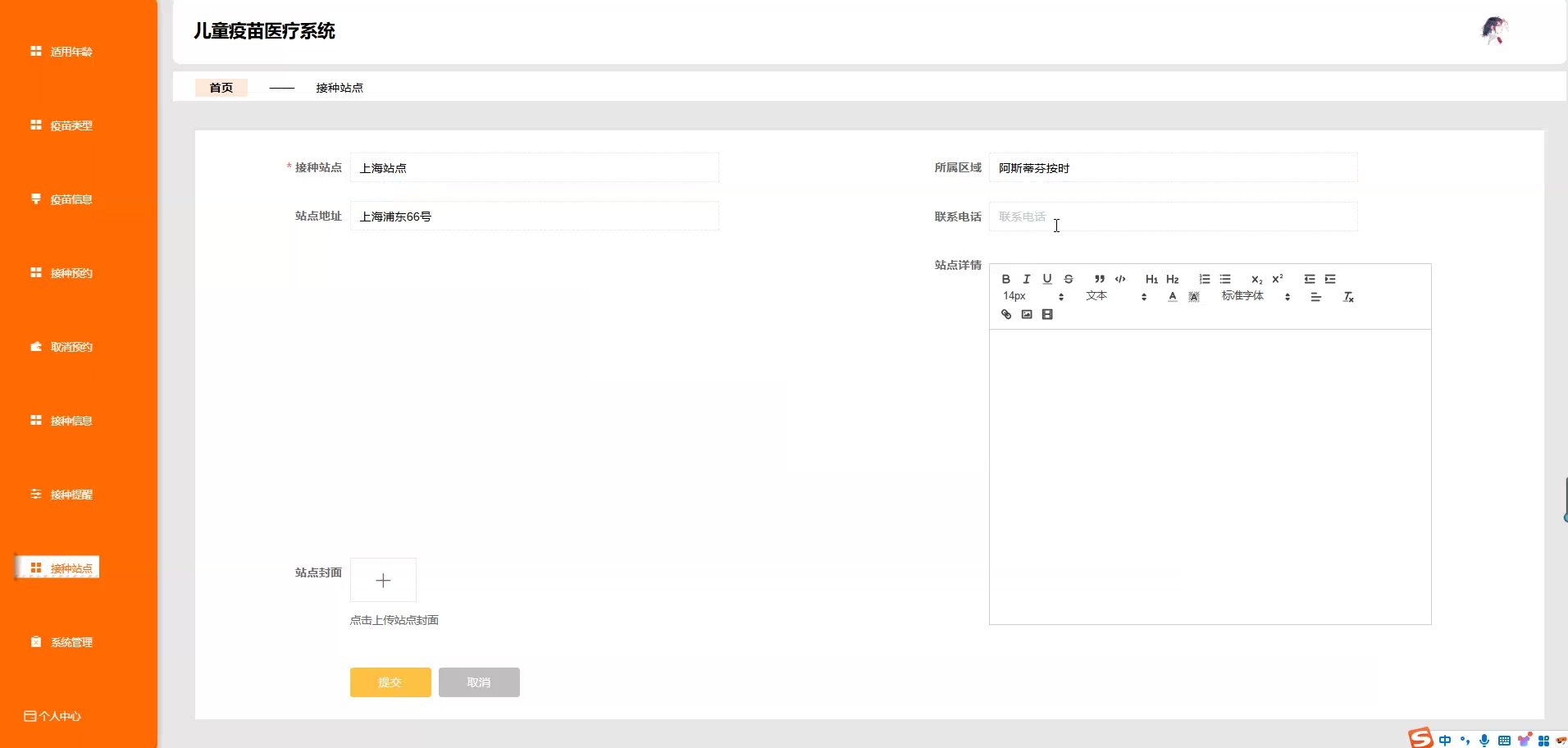Open 接种预约 in the sidebar

62,273
